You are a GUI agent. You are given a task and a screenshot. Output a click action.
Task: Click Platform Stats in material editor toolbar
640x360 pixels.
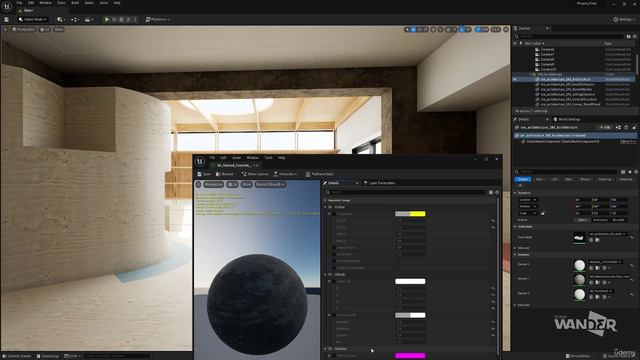point(320,174)
